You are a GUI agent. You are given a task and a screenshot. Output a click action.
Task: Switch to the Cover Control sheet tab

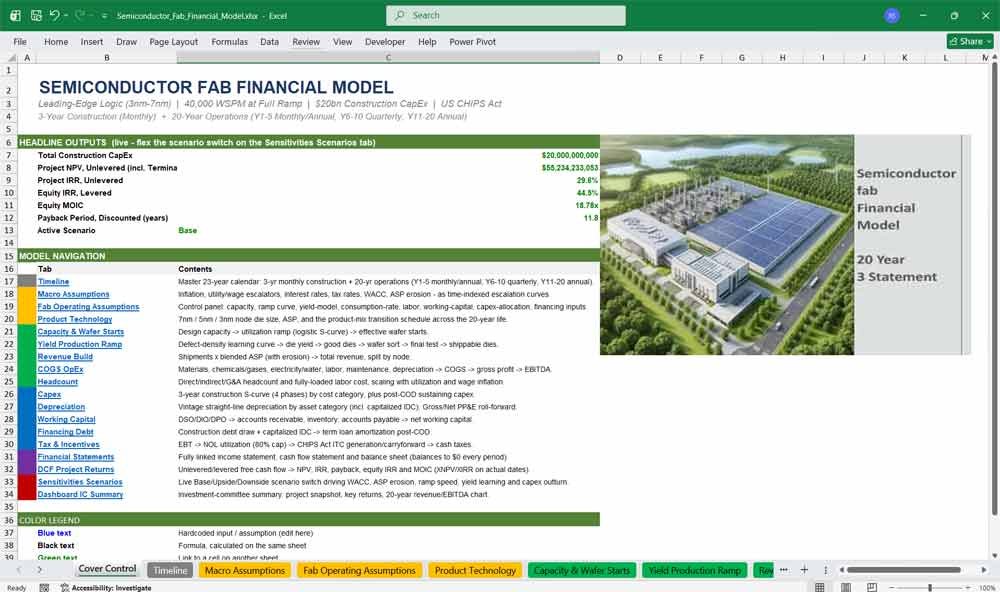107,569
